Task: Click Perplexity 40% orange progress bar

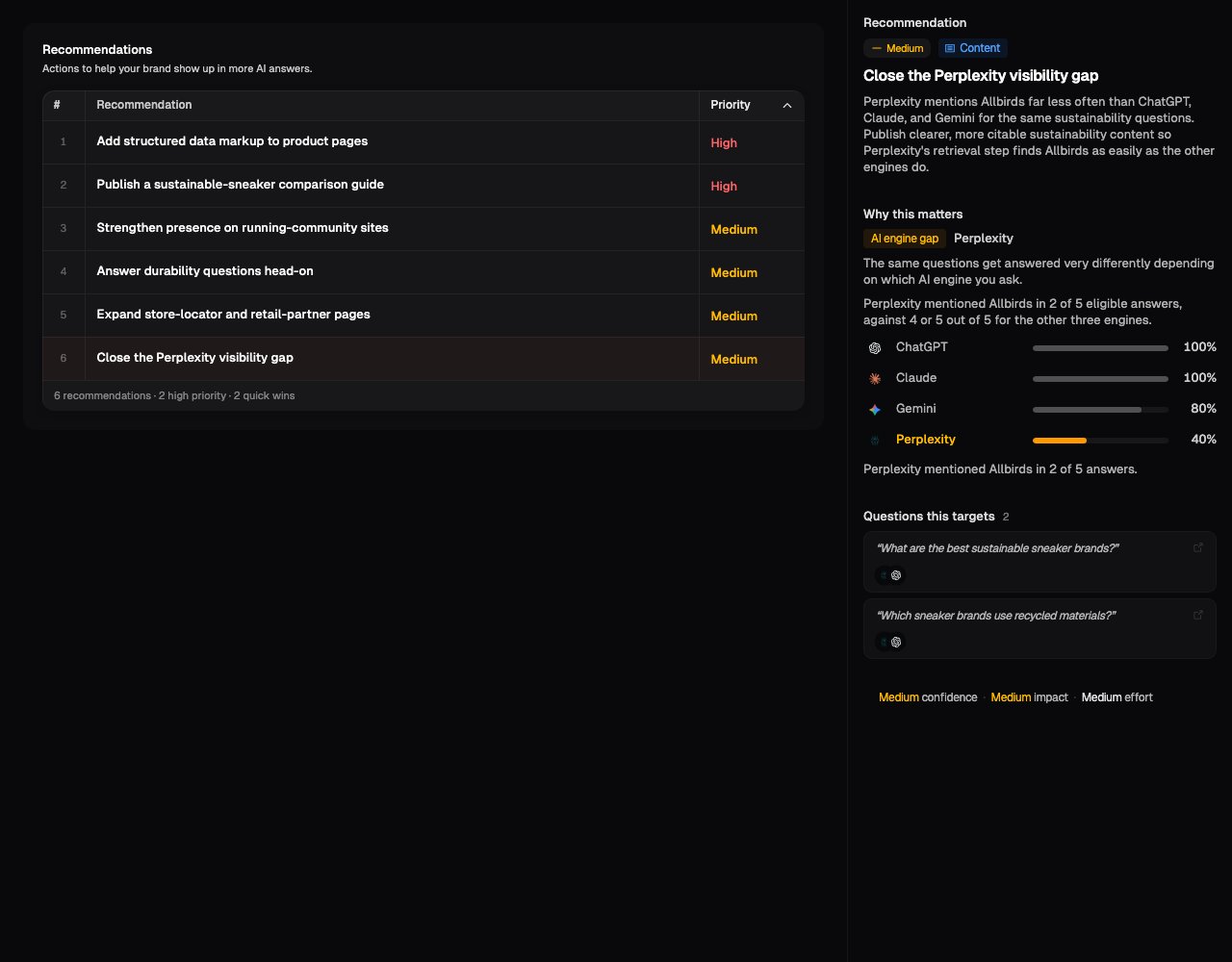Action: pos(1100,440)
